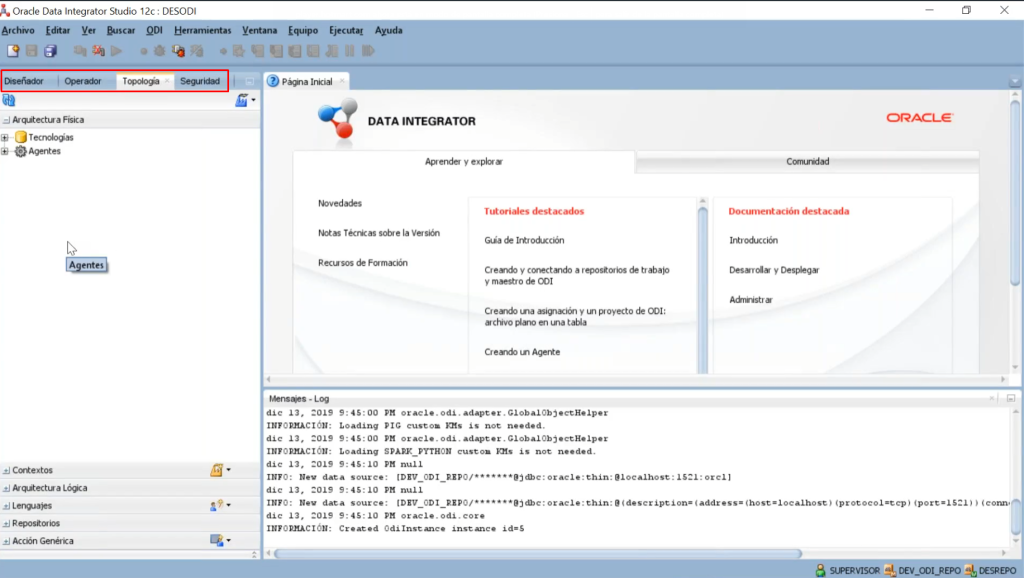The image size is (1024, 578).
Task: Open the Administrar documentation link
Action: (x=750, y=300)
